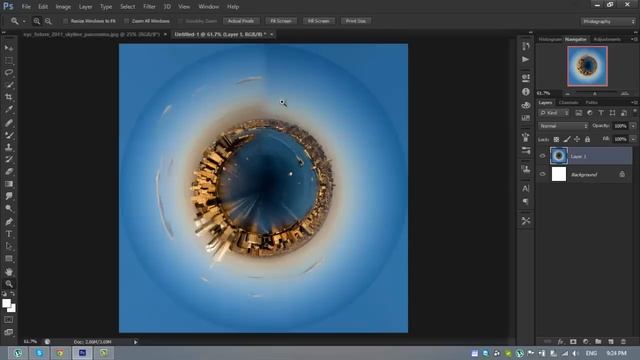Image resolution: width=640 pixels, height=360 pixels.
Task: Toggle pixel layer filter in Layers panel
Action: (x=578, y=113)
